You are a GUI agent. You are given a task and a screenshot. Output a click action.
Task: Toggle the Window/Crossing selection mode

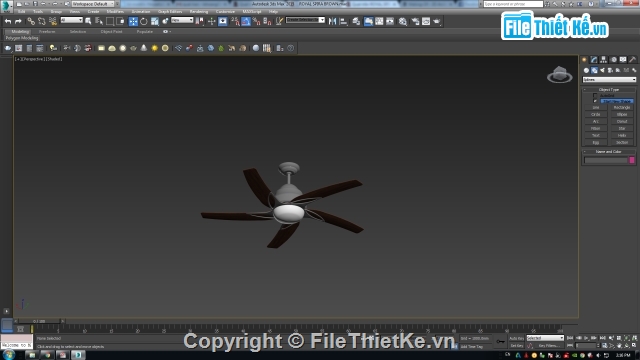[120, 21]
